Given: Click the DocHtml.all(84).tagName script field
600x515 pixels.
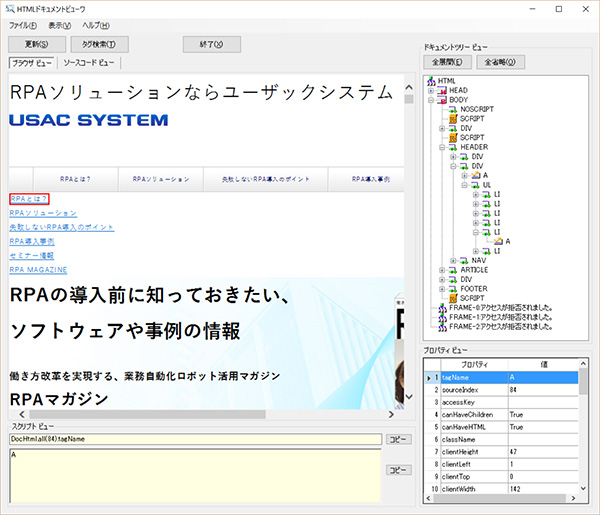Looking at the screenshot, I should pos(195,439).
